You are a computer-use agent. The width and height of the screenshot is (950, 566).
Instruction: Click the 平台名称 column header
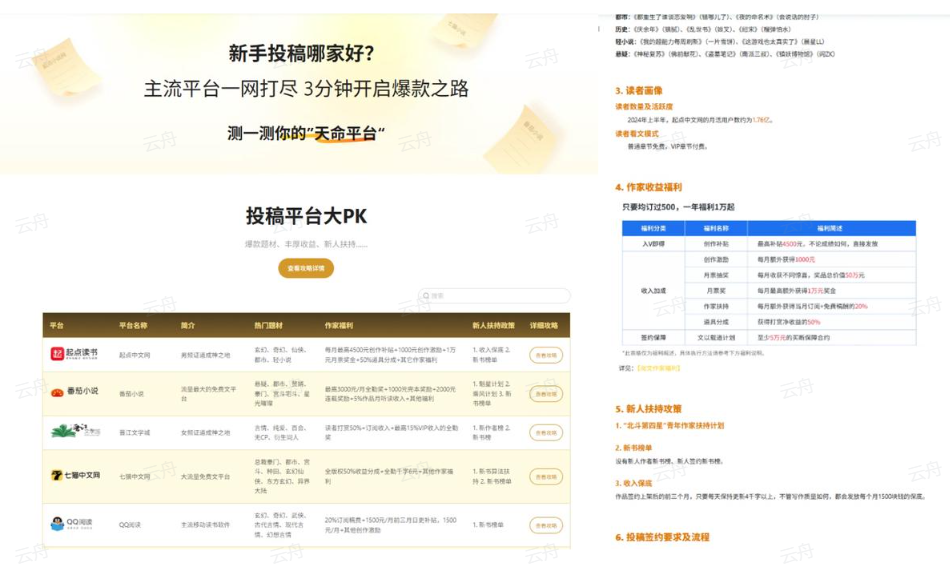tap(133, 325)
